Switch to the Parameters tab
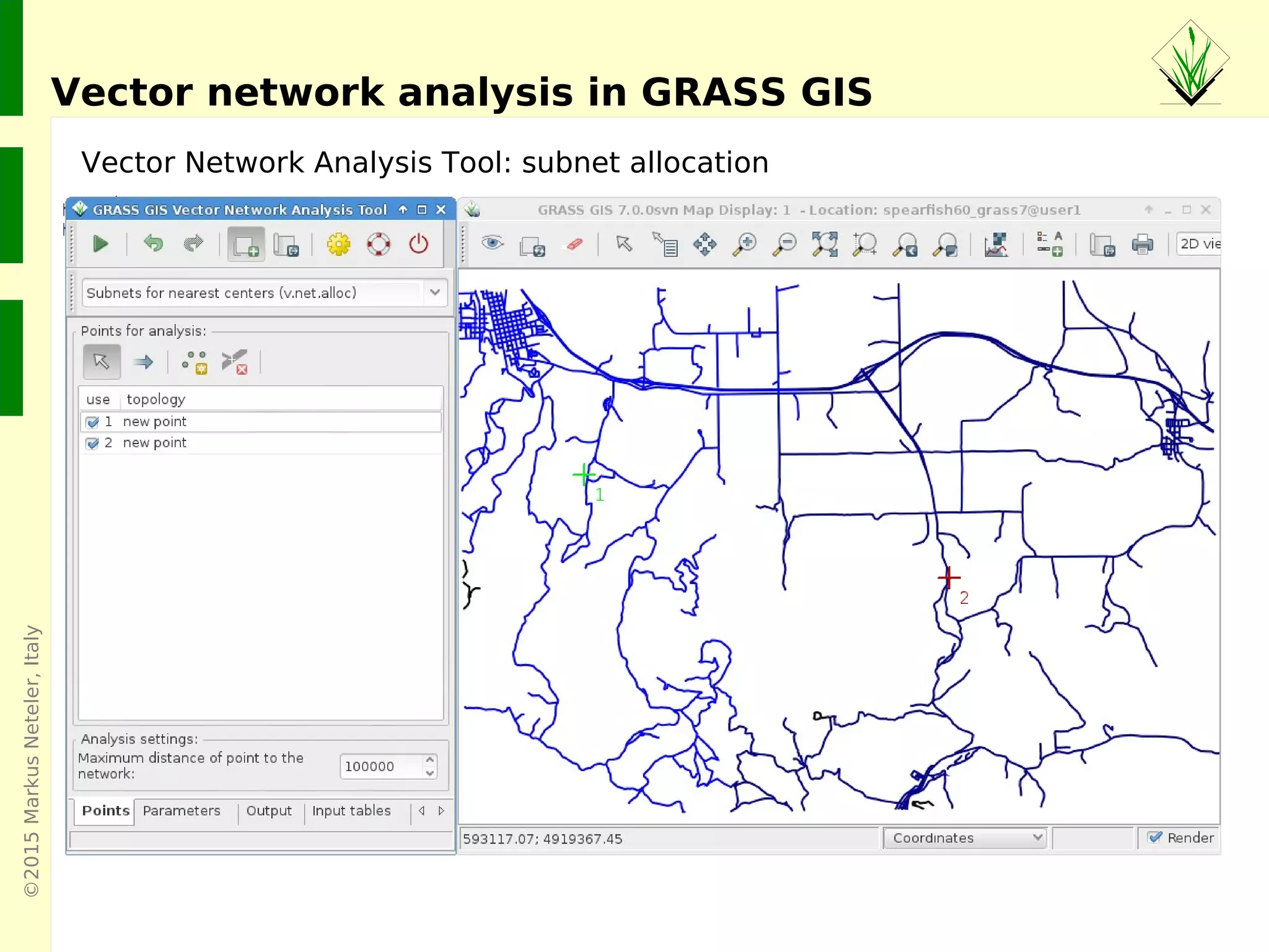The image size is (1269, 952). coord(182,811)
